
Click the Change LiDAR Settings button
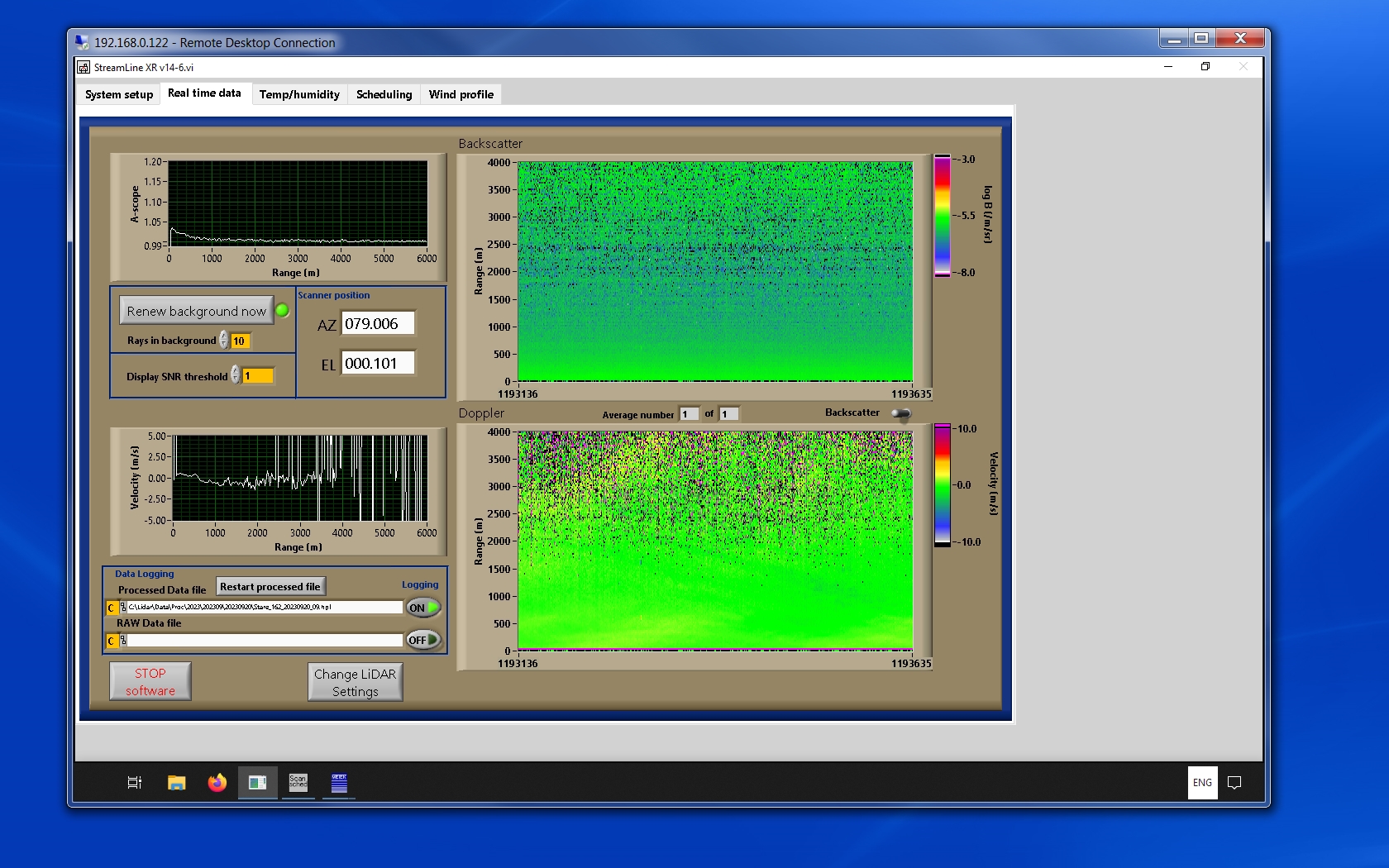[355, 683]
